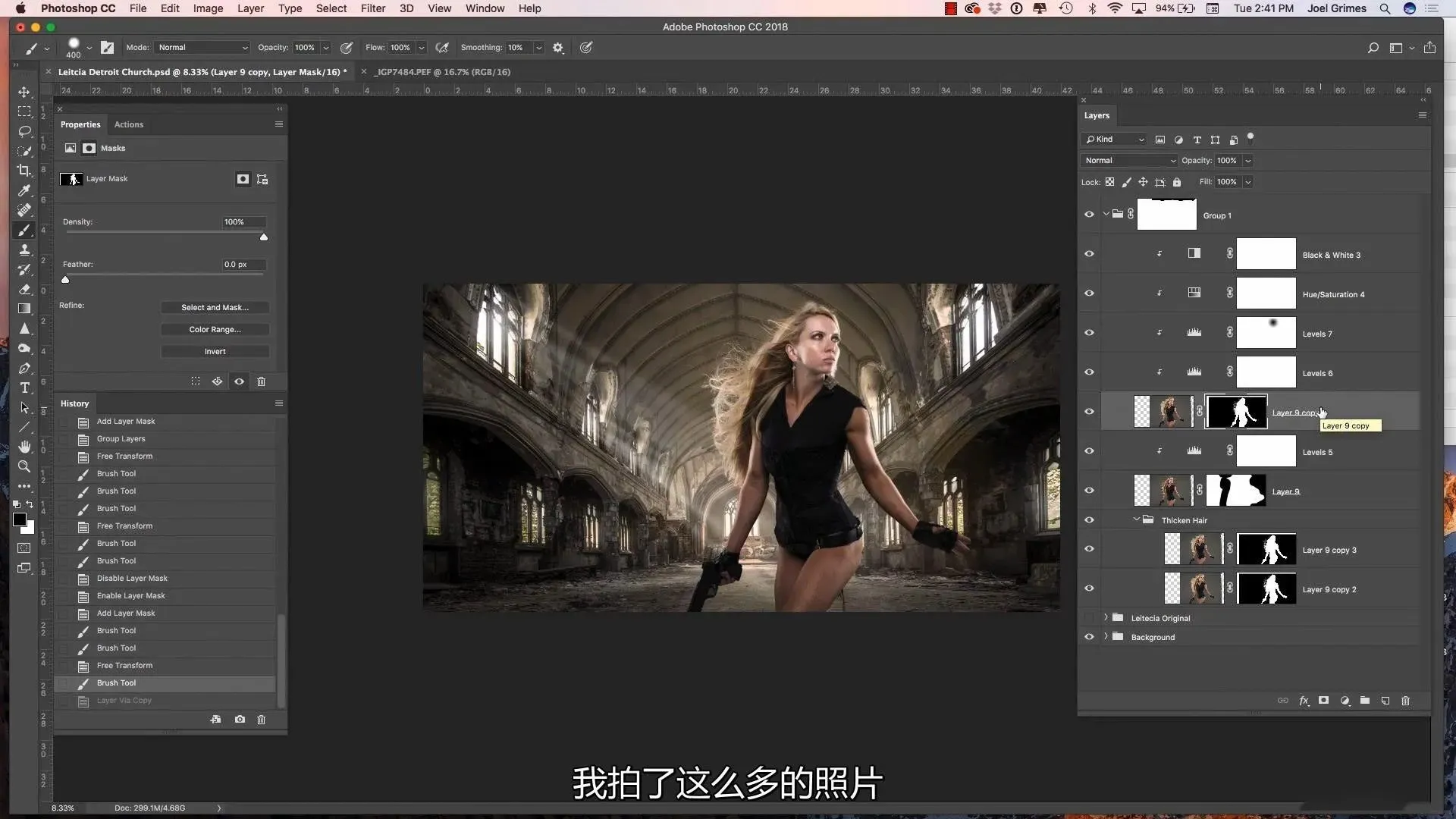
Task: Select the Pen tool
Action: pyautogui.click(x=24, y=368)
